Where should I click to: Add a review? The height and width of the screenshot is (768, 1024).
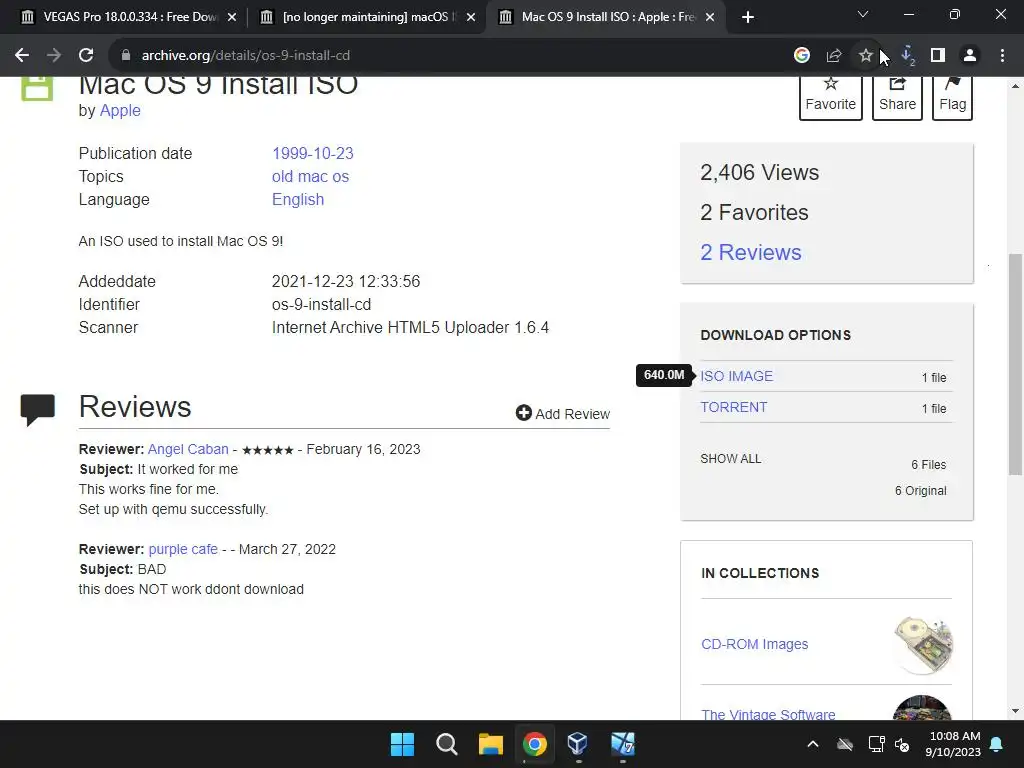tap(563, 413)
